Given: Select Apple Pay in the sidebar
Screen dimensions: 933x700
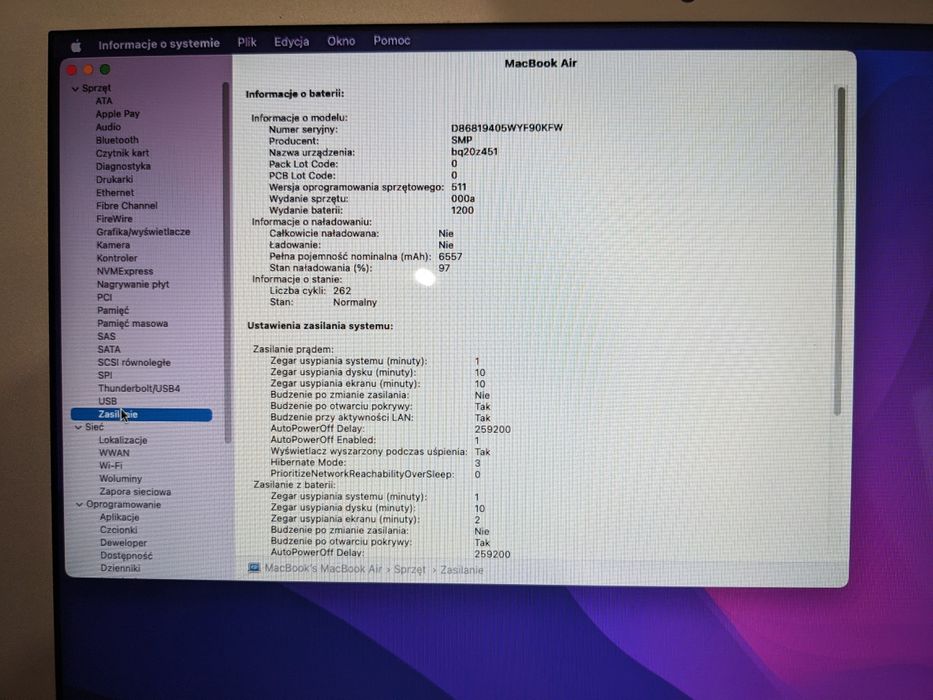Looking at the screenshot, I should (x=117, y=114).
